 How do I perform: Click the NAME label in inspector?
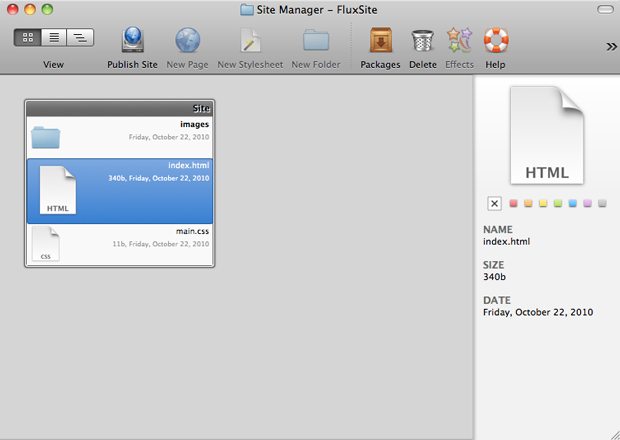click(498, 230)
